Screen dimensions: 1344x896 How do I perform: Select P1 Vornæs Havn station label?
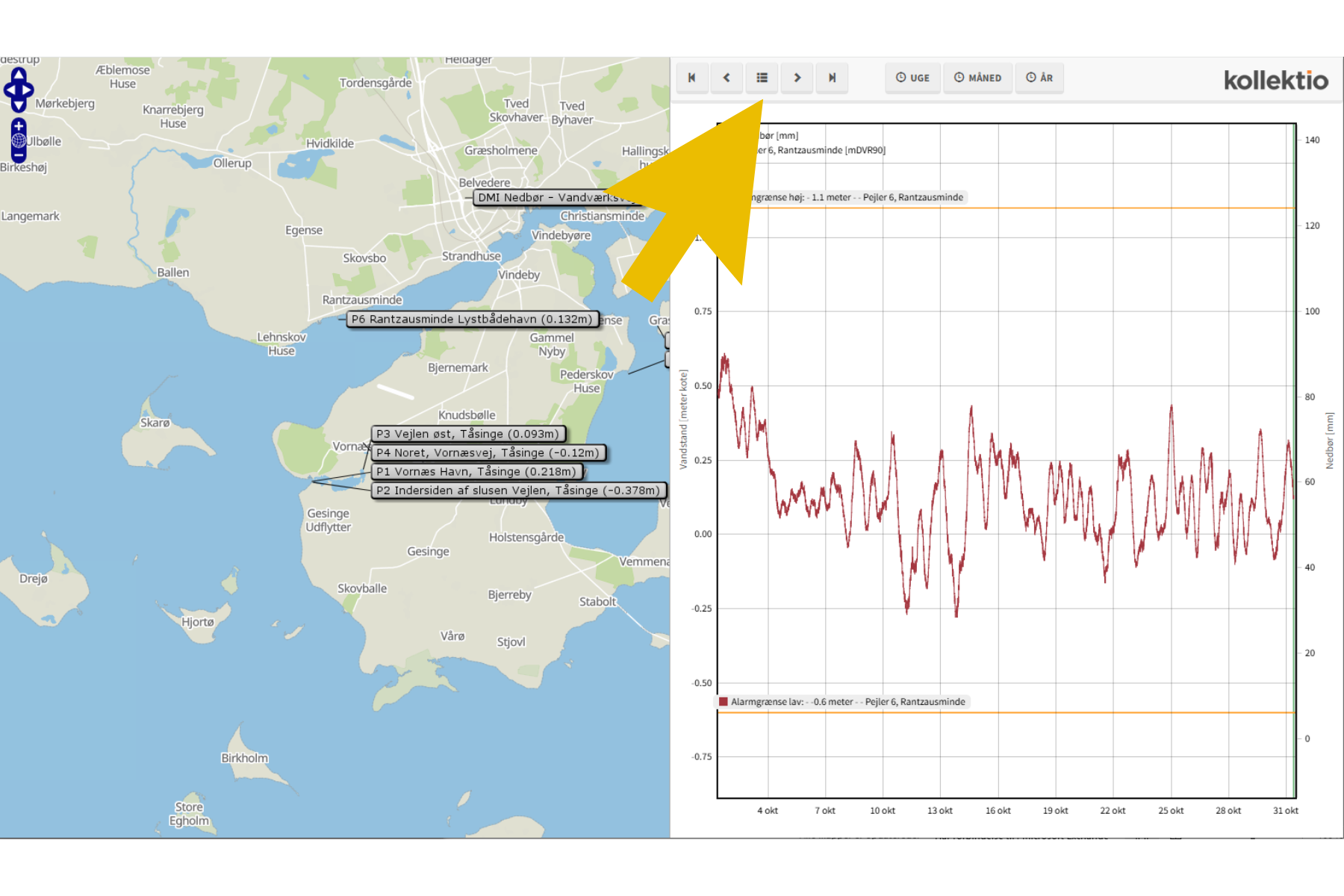tap(476, 472)
